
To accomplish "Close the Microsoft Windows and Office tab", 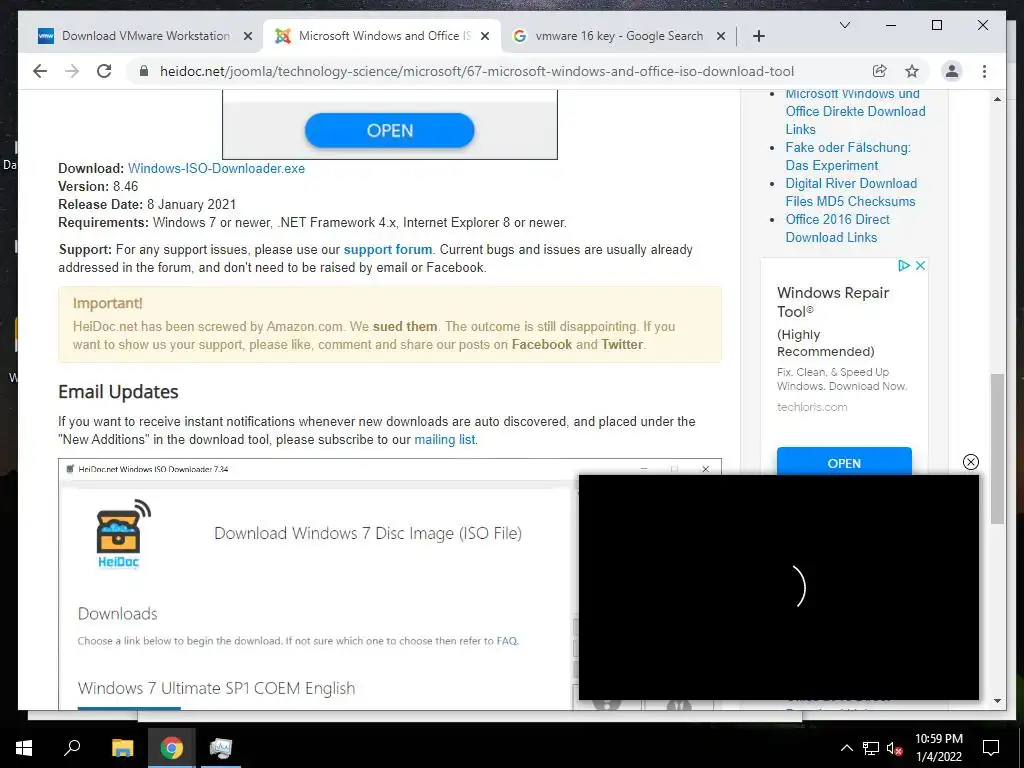I will [485, 37].
